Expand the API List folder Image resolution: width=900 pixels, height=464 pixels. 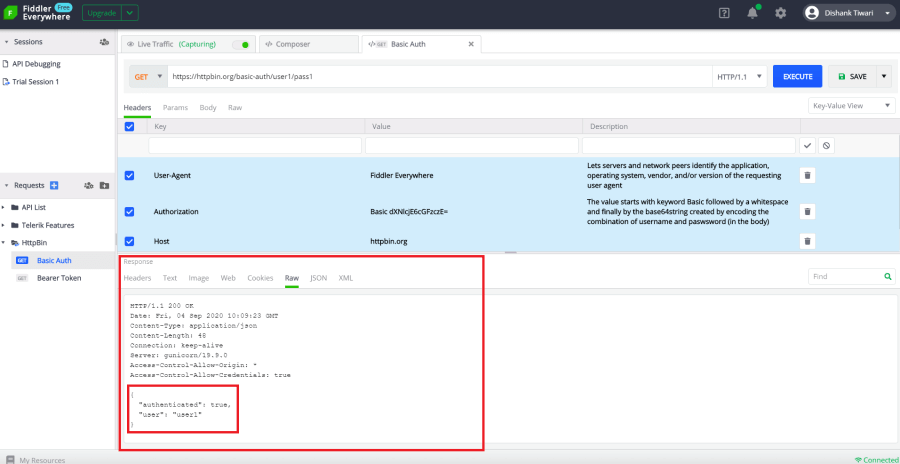3,207
